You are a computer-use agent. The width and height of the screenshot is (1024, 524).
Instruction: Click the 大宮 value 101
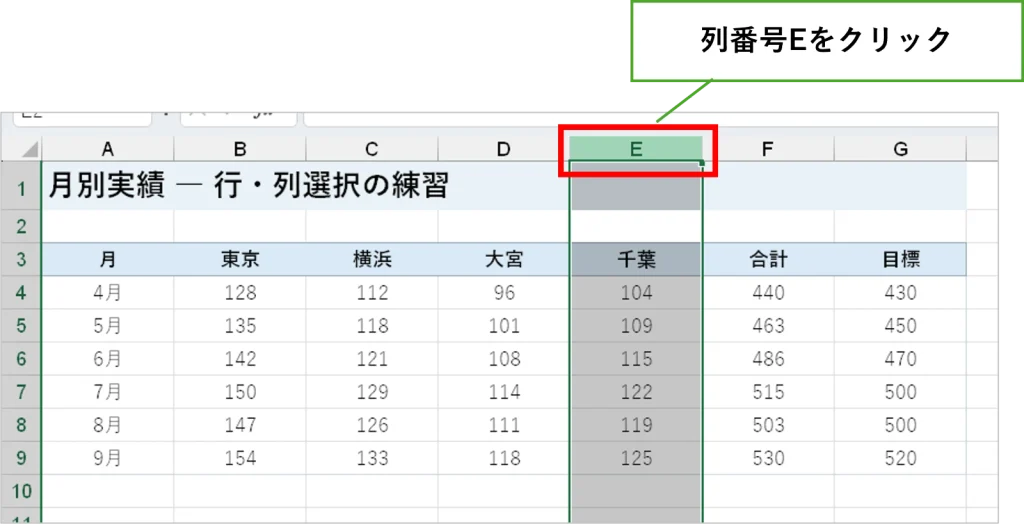503,325
